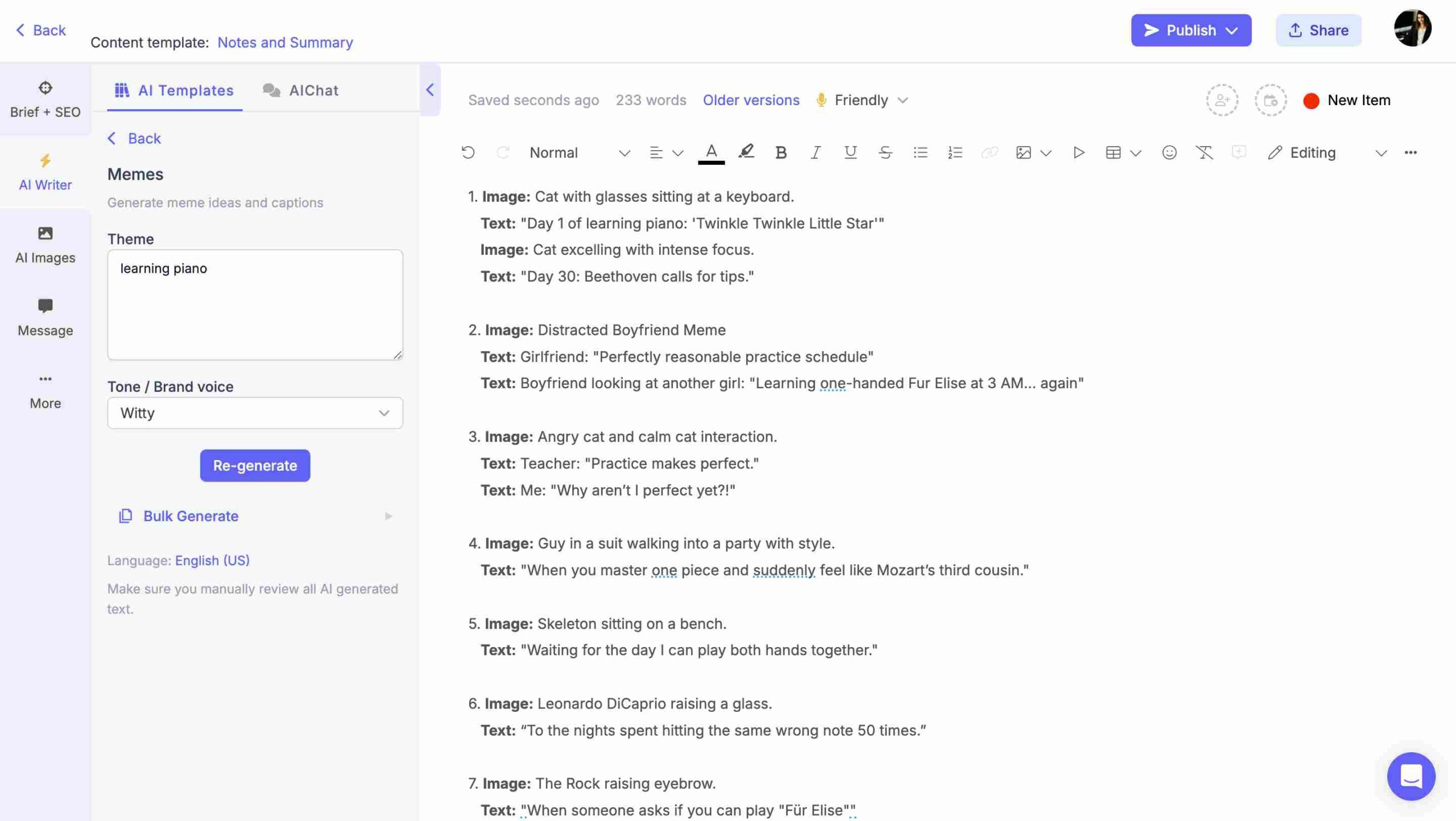Click the undo icon in toolbar
Viewport: 1456px width, 821px height.
pos(467,153)
